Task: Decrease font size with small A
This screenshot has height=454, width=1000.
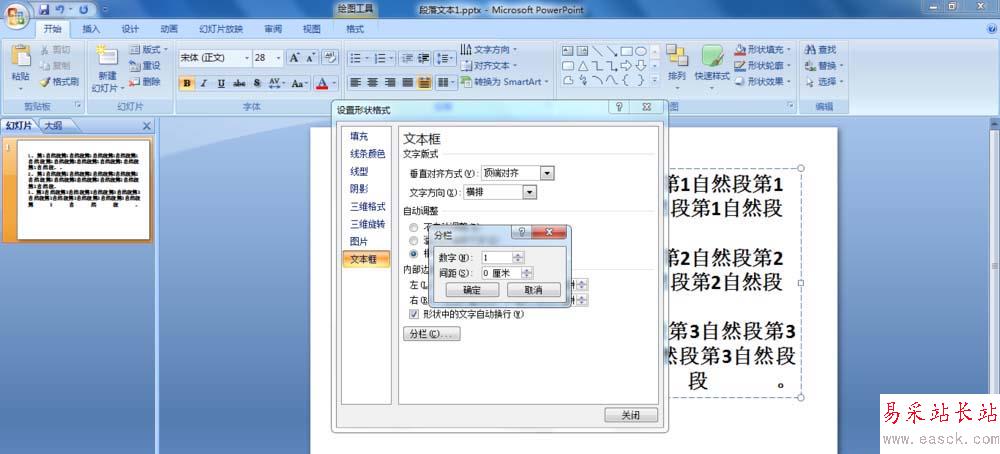Action: point(310,58)
